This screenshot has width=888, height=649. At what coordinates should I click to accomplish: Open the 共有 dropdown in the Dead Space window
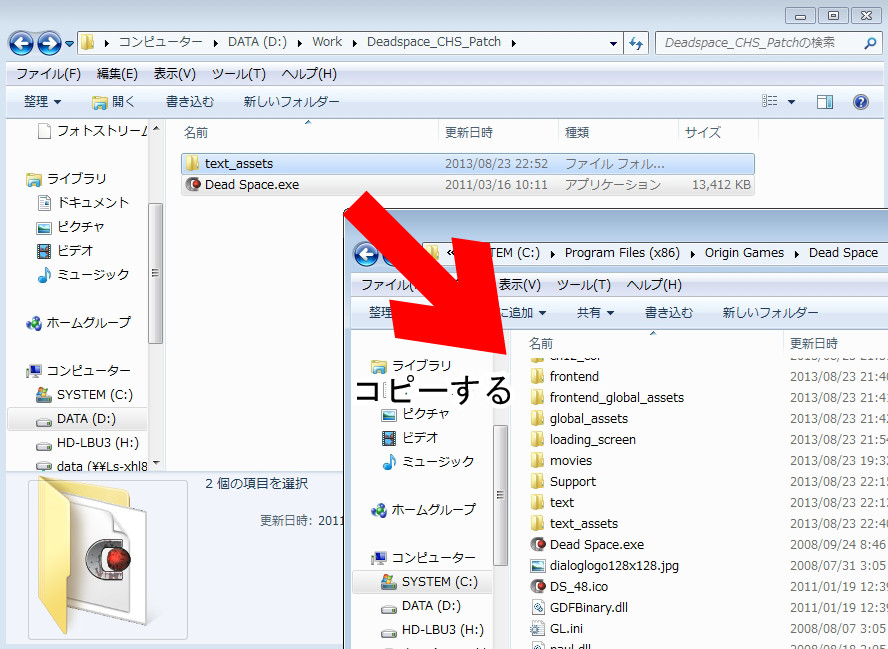pyautogui.click(x=595, y=313)
